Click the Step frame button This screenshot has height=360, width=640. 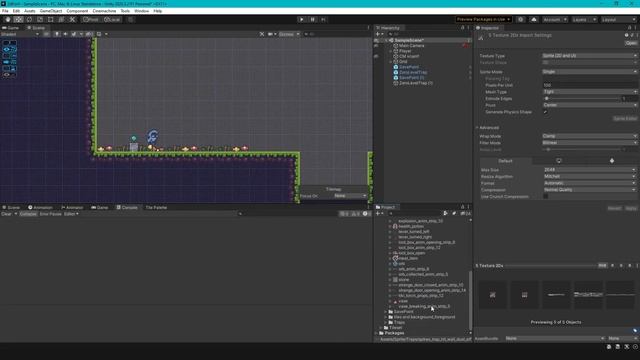pos(323,20)
